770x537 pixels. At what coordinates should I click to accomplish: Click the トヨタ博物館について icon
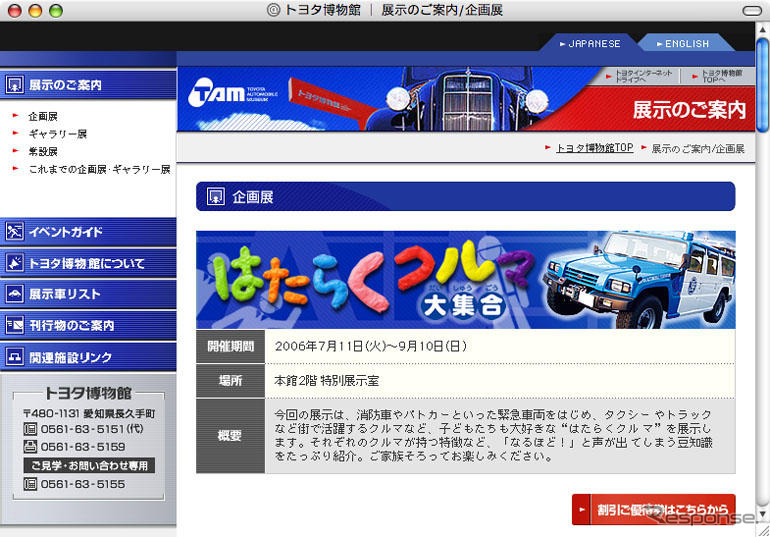point(15,263)
